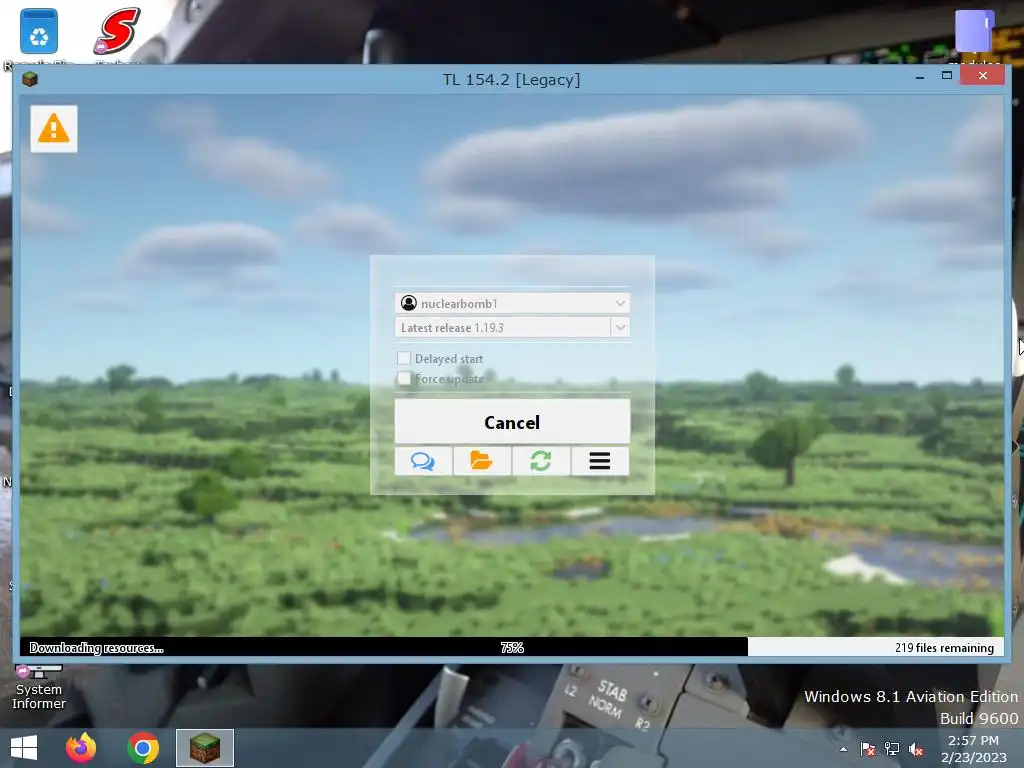Select the TL launcher taskbar grass block
Viewport: 1024px width, 768px height.
(x=205, y=748)
